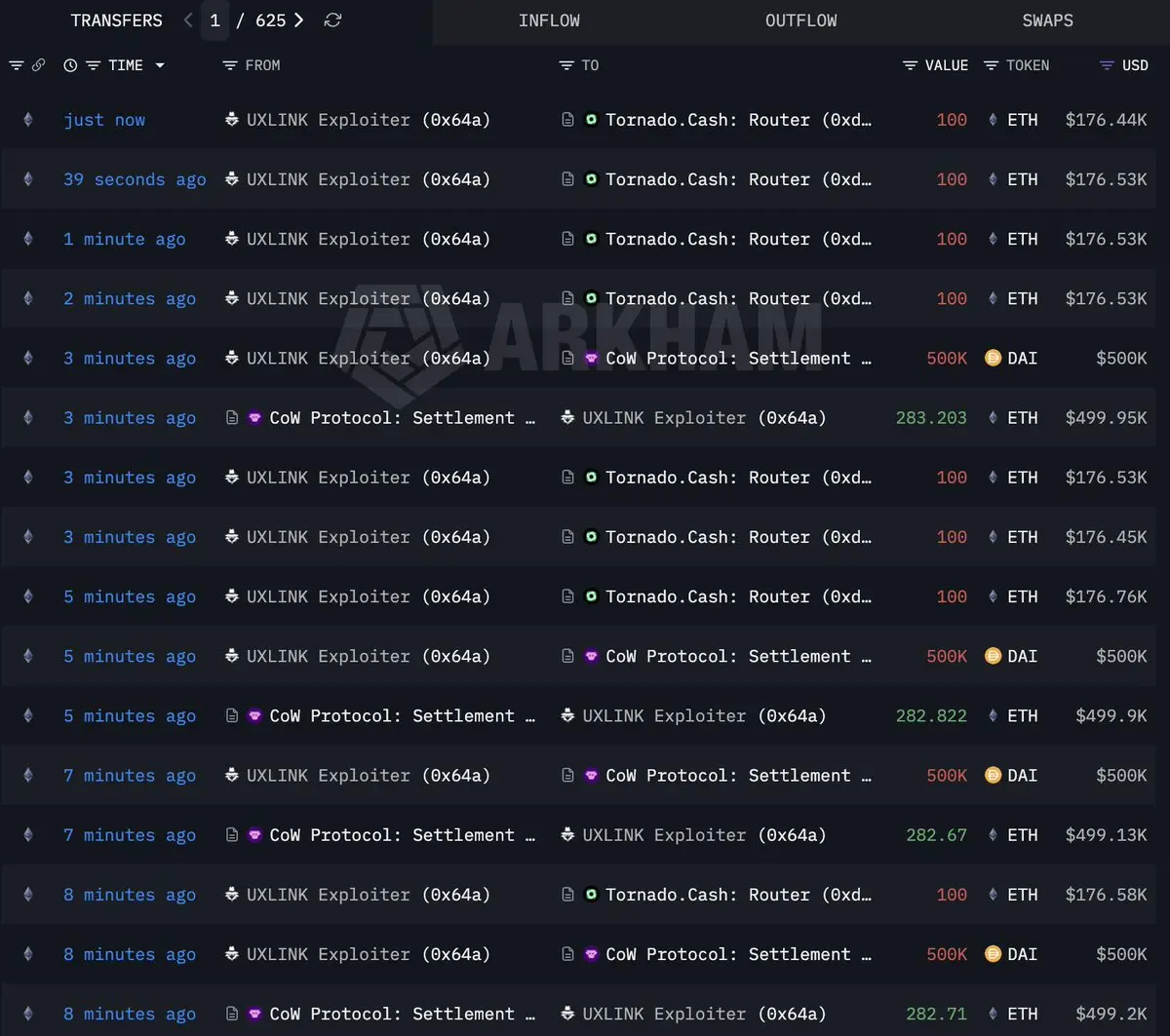Screen dimensions: 1170x1036
Task: Go to the previous transfers page arrow
Action: pyautogui.click(x=188, y=20)
